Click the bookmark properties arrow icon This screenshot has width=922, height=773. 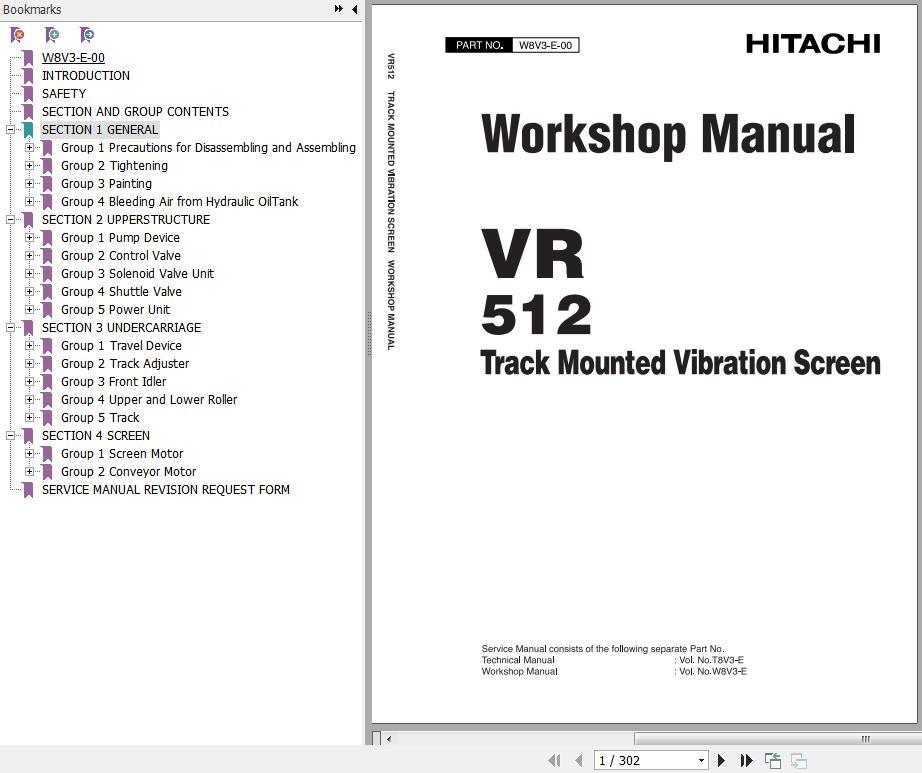[x=87, y=35]
